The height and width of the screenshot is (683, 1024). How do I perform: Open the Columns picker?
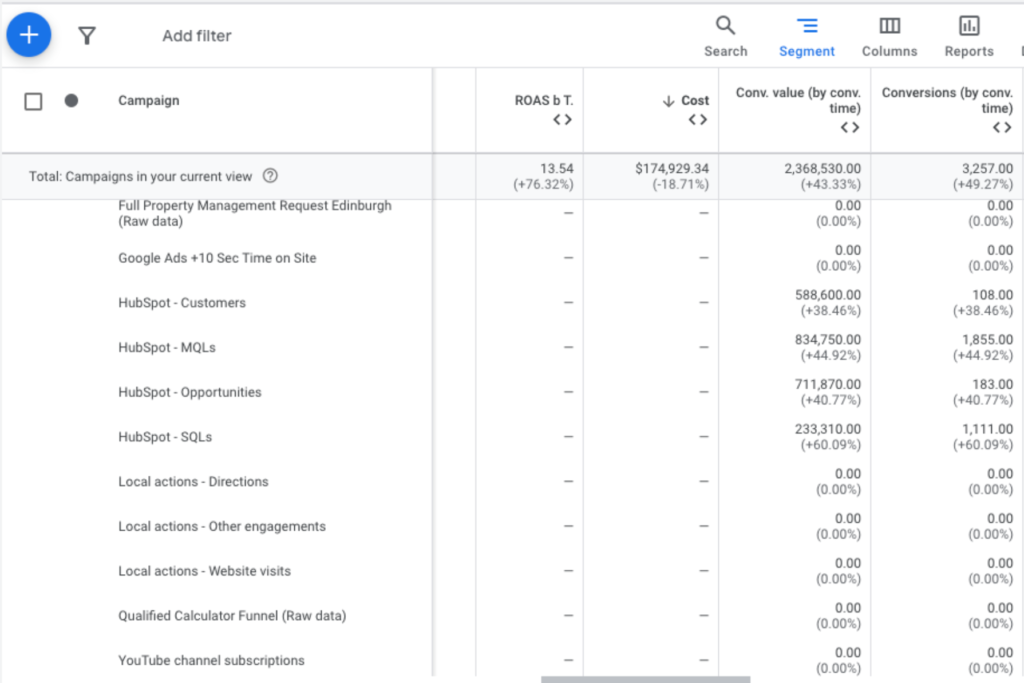click(x=889, y=36)
